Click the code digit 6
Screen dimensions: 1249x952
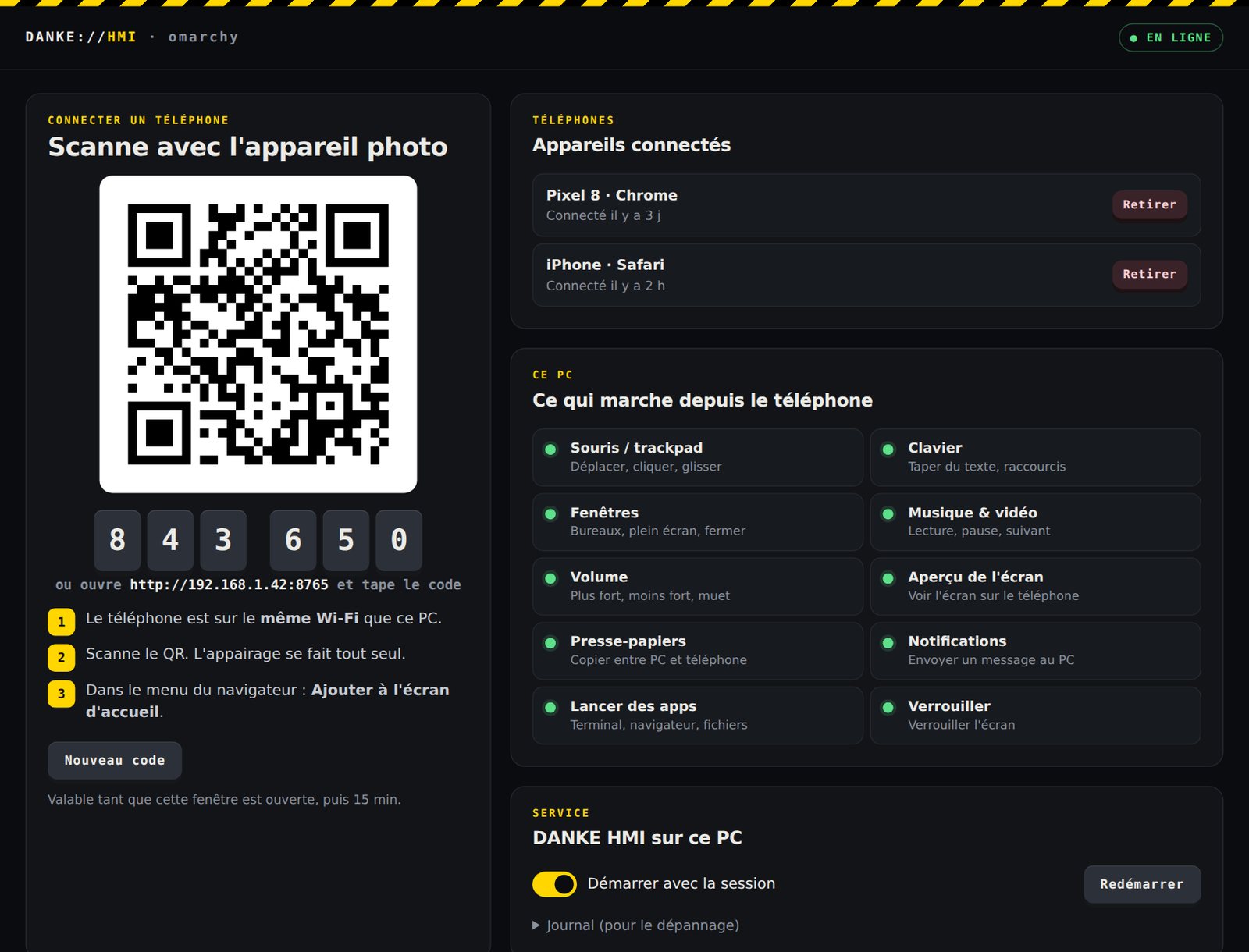click(x=293, y=540)
